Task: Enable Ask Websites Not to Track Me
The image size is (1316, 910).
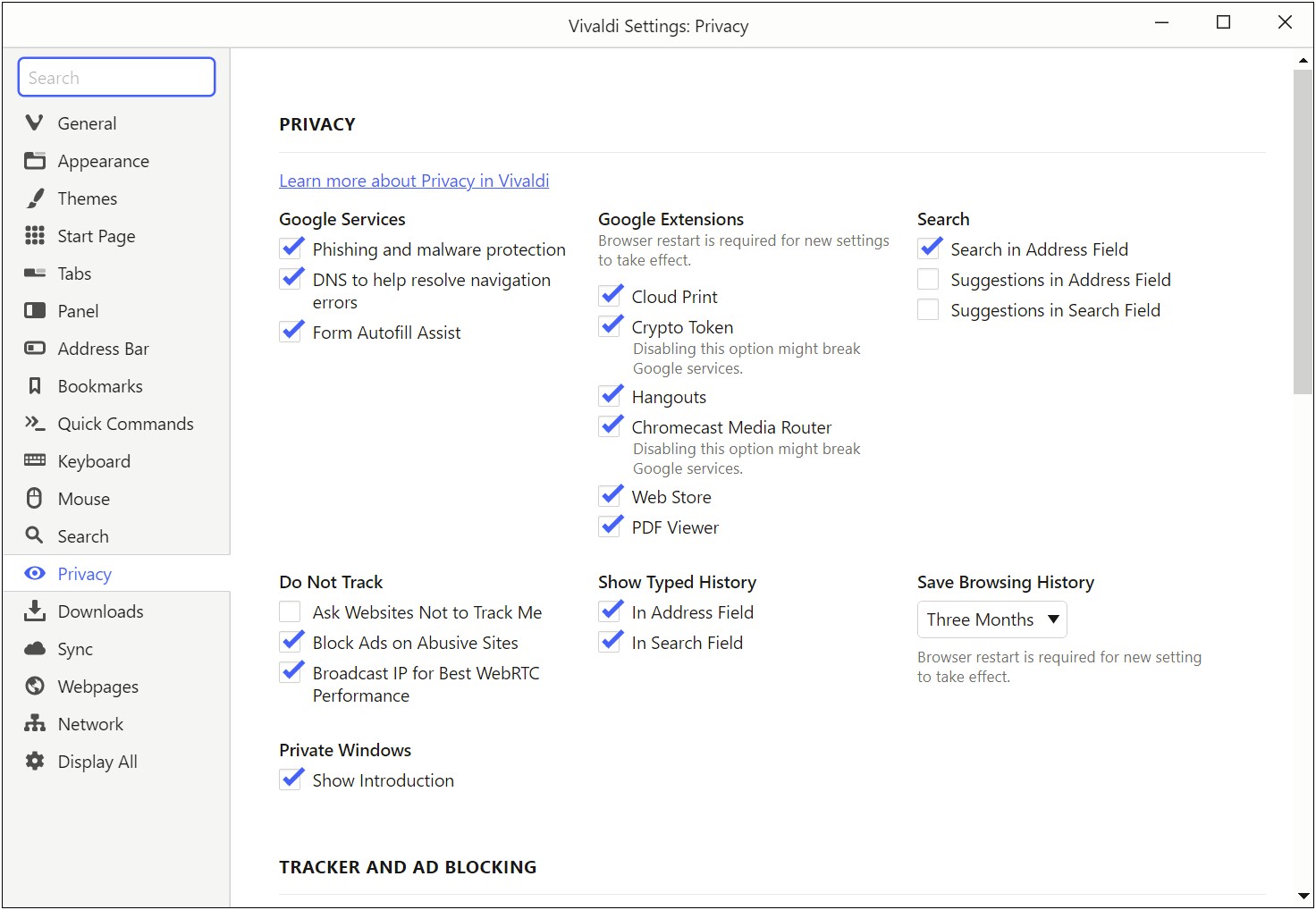Action: (291, 611)
